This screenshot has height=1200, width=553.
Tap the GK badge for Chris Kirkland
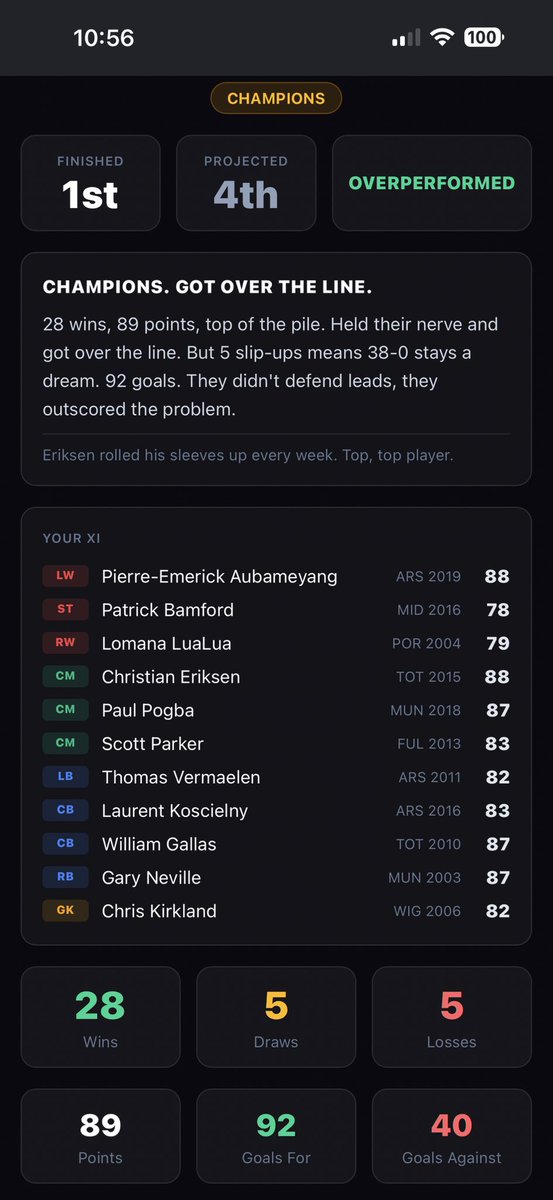pos(65,911)
